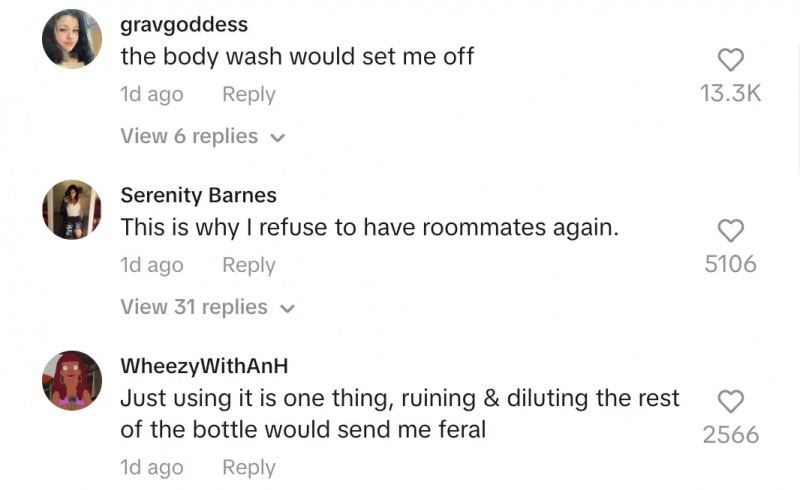
Task: Open the WheezyWithAnH username link
Action: click(x=204, y=366)
